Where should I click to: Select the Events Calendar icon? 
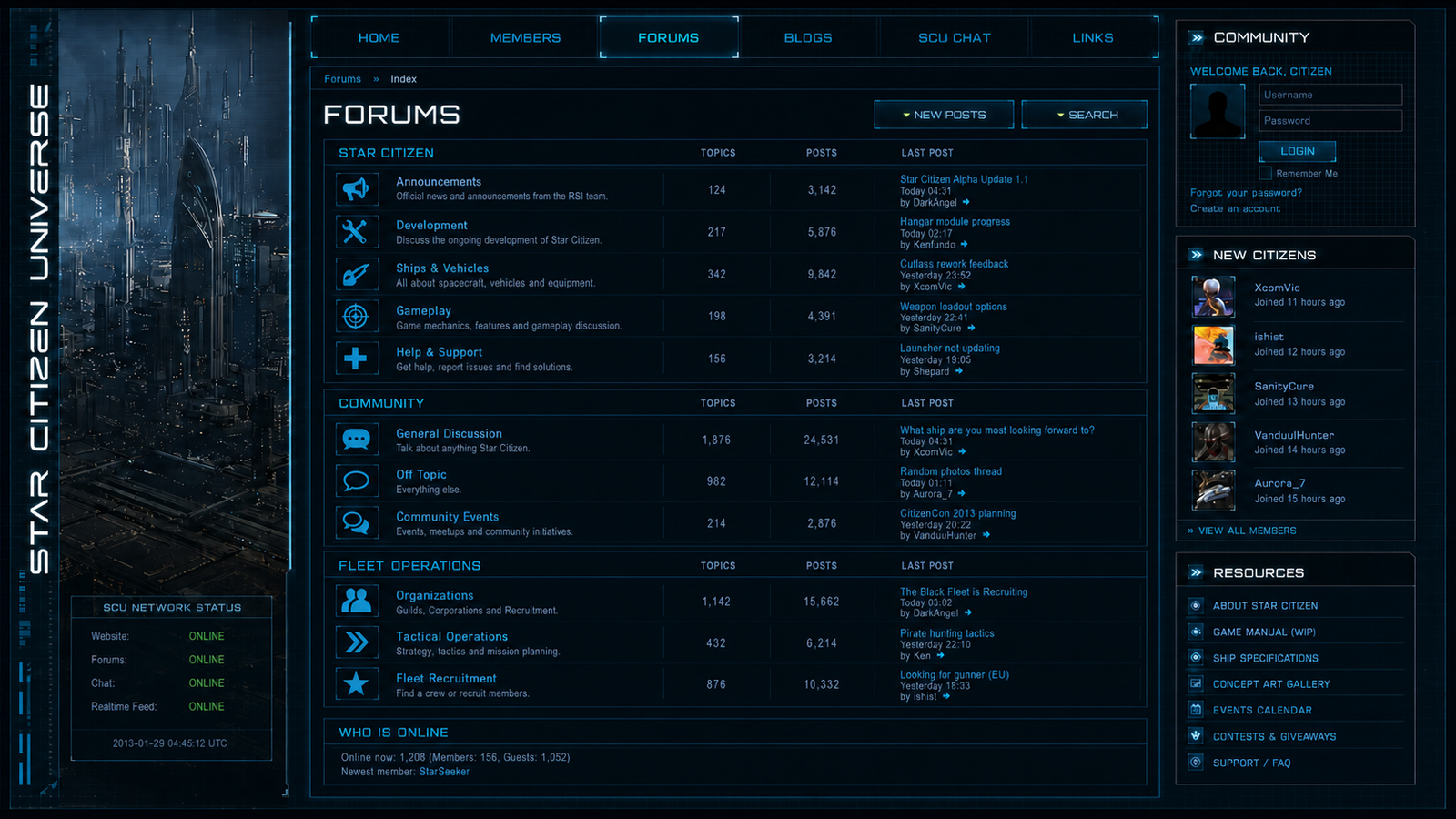(x=1196, y=710)
